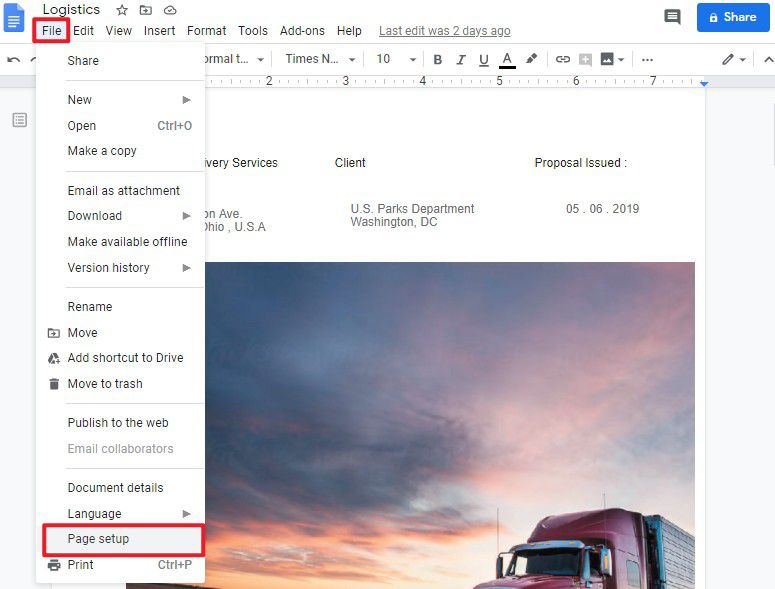Click the move-to-folder icon beside the title

pos(145,10)
